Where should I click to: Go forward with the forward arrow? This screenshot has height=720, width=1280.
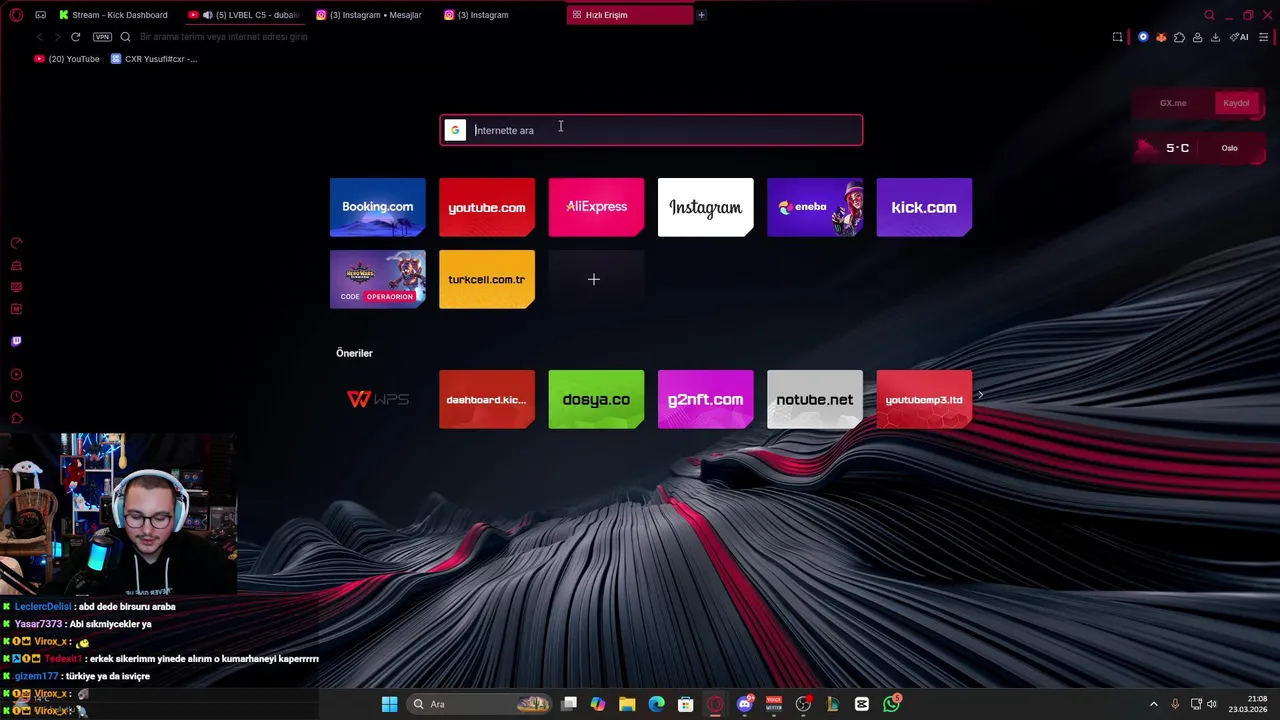pyautogui.click(x=57, y=37)
